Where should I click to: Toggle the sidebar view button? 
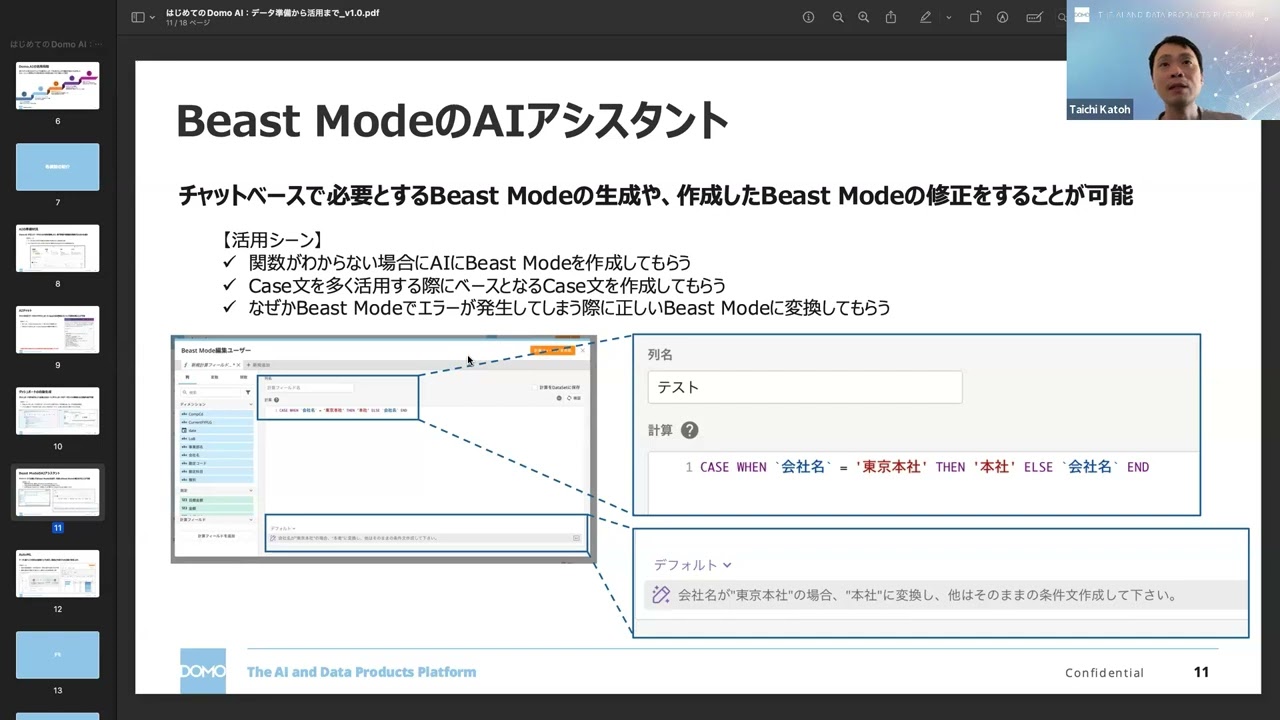[137, 17]
